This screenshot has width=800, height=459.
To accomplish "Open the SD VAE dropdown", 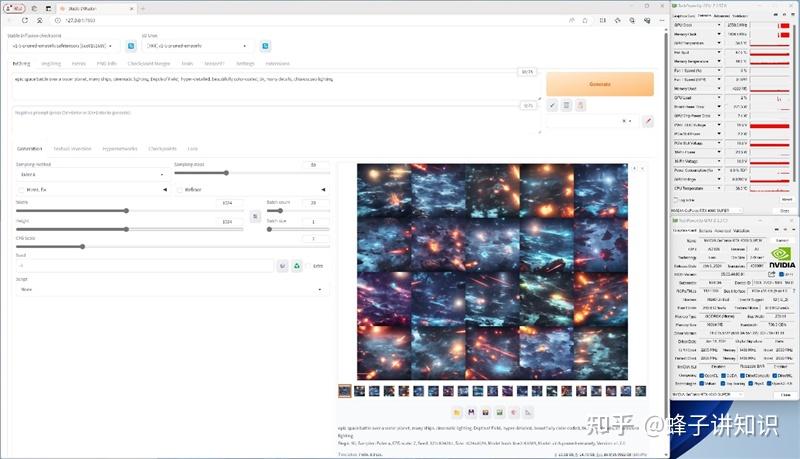I will click(198, 46).
